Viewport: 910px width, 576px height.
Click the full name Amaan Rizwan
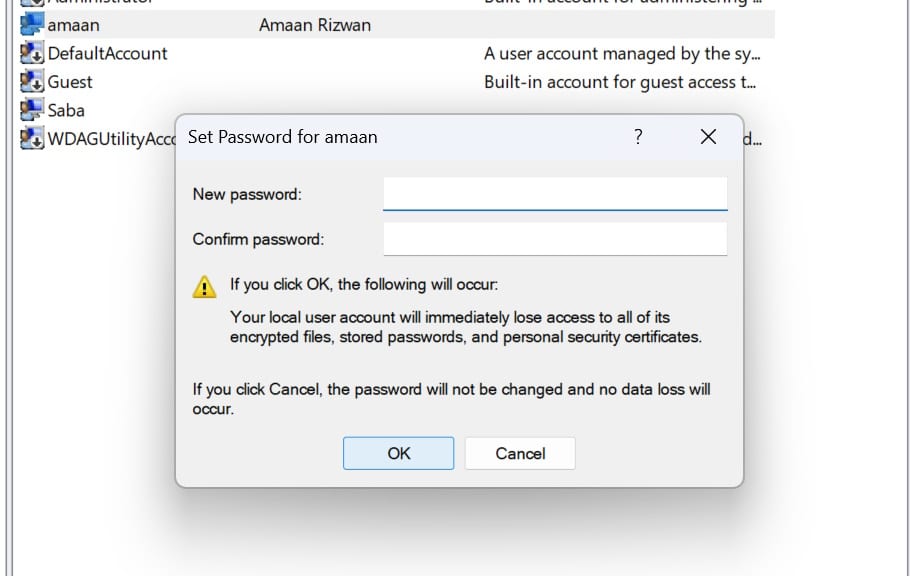pyautogui.click(x=315, y=24)
